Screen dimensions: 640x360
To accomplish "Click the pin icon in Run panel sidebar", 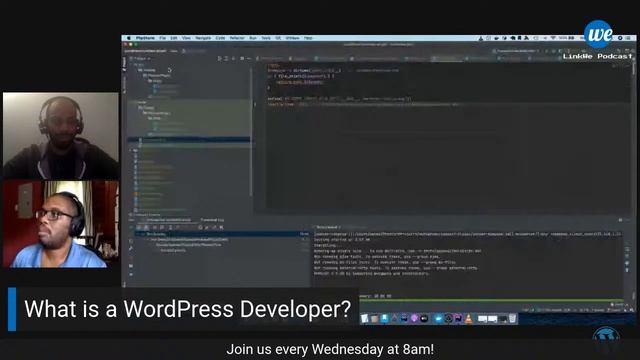I will [x=131, y=274].
